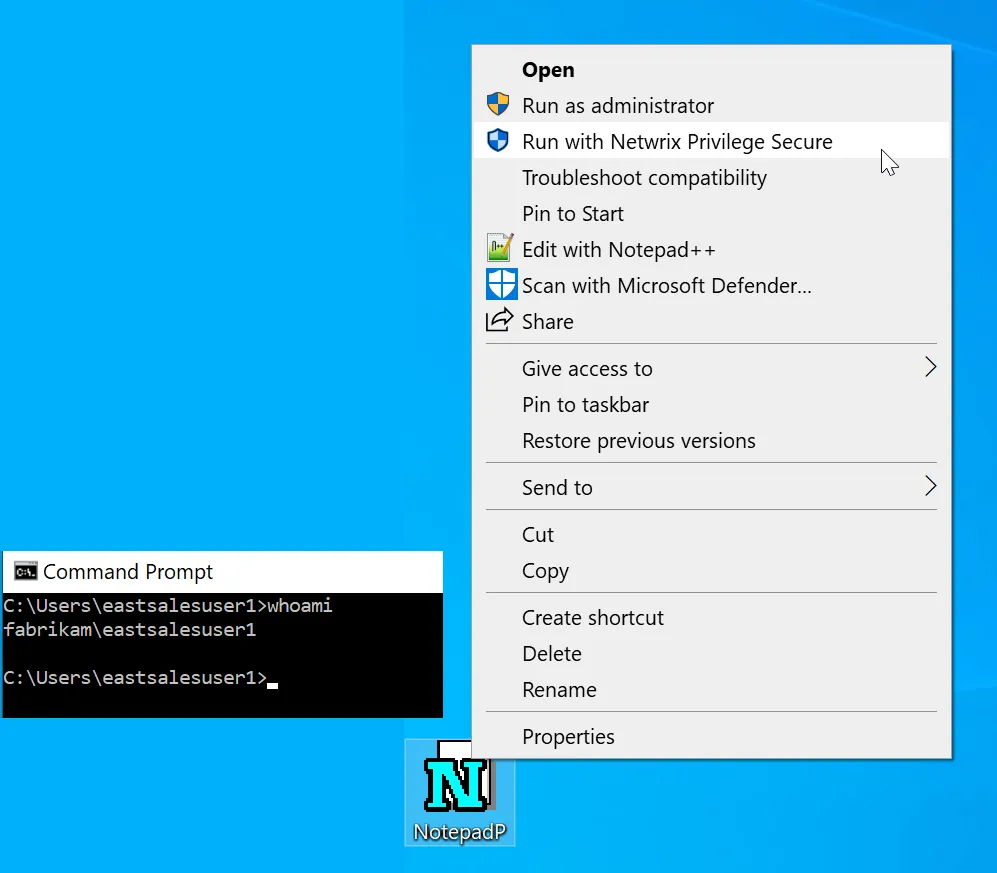Screen dimensions: 997x873
Task: Open the Give access to entry
Action: pyautogui.click(x=712, y=368)
